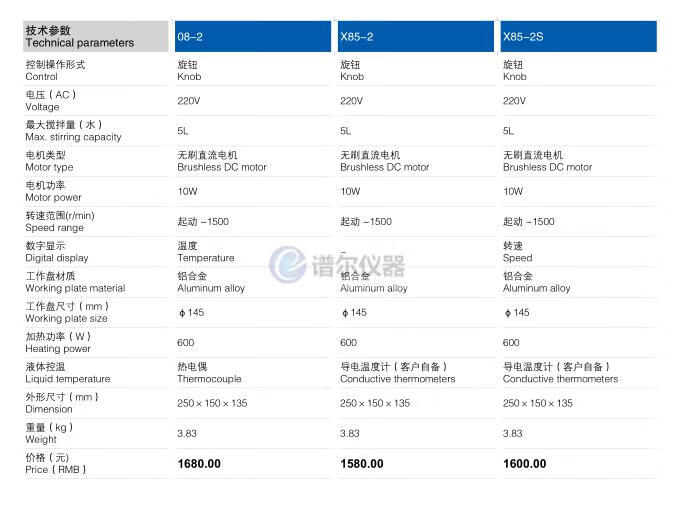Click the Working plate size label
The width and height of the screenshot is (673, 530).
[67, 312]
